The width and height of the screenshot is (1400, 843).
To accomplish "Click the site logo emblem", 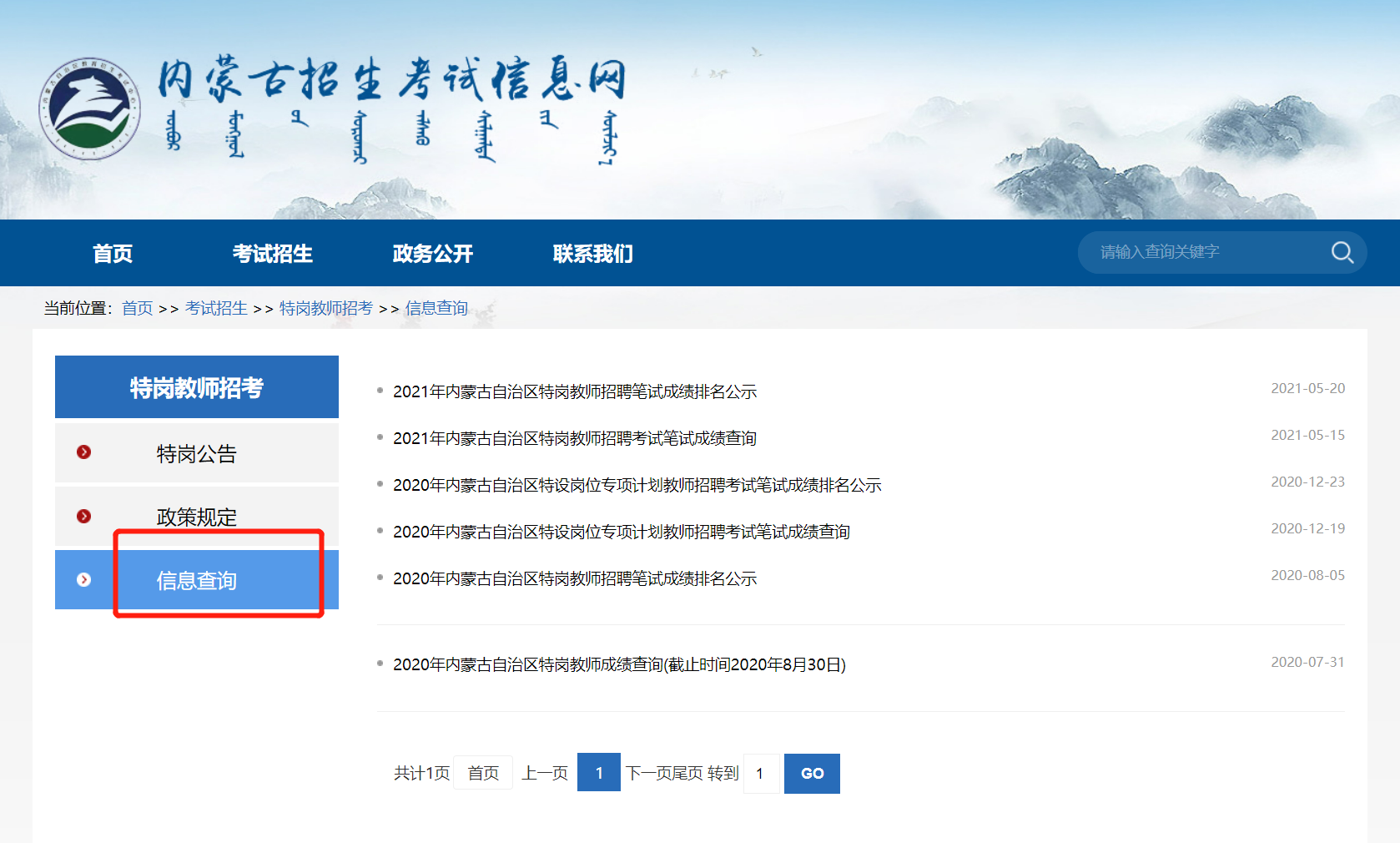I will 89,109.
